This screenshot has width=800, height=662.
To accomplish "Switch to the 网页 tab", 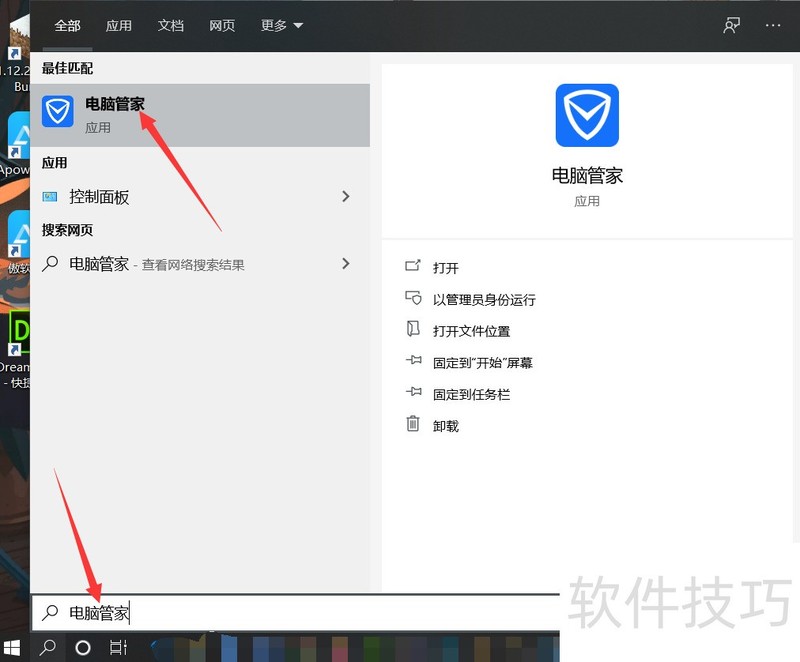I will [x=222, y=26].
